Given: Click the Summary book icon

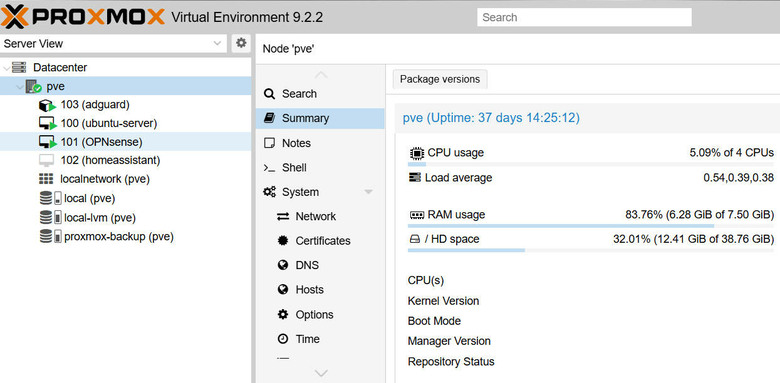Looking at the screenshot, I should pos(269,118).
